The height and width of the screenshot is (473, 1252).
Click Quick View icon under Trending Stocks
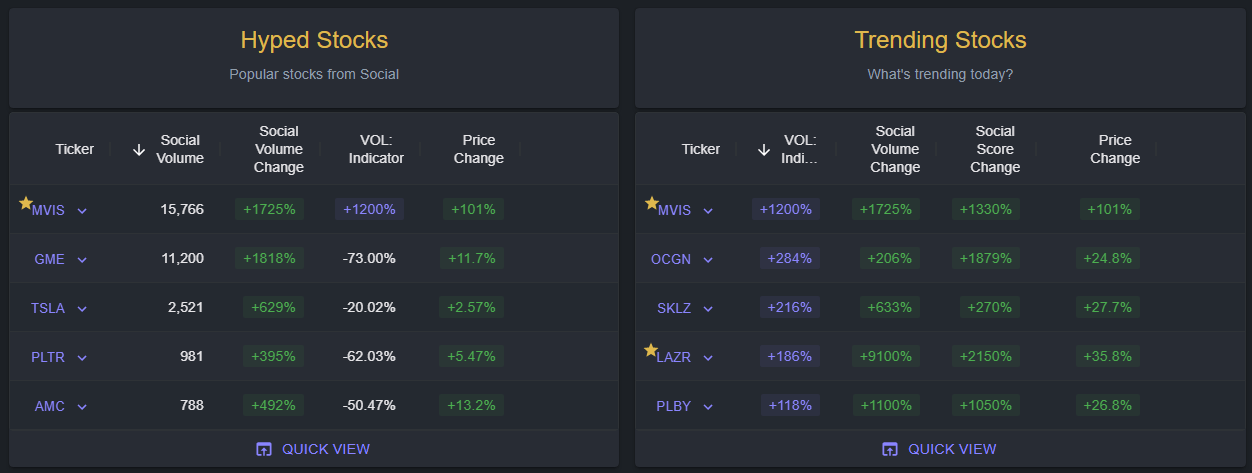pyautogui.click(x=890, y=449)
